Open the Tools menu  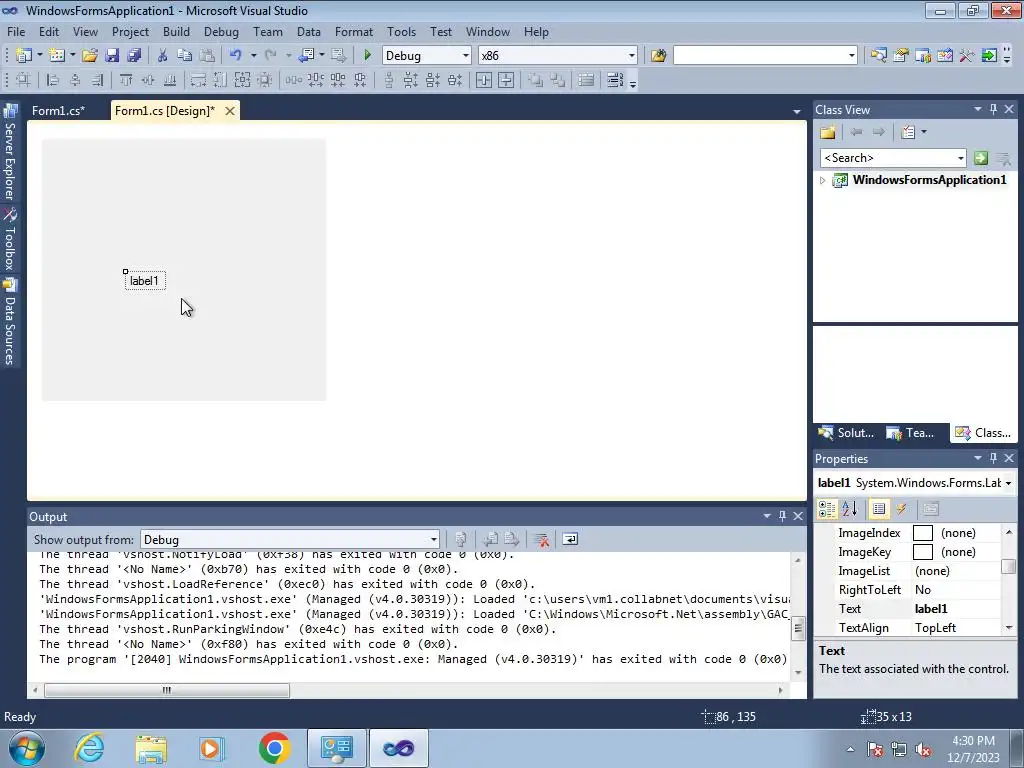[x=401, y=31]
